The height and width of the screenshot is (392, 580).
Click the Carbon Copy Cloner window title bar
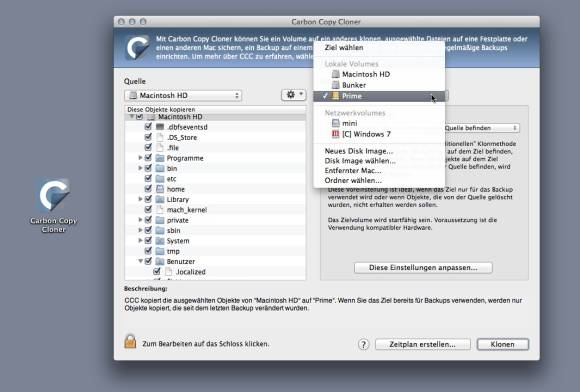click(326, 22)
